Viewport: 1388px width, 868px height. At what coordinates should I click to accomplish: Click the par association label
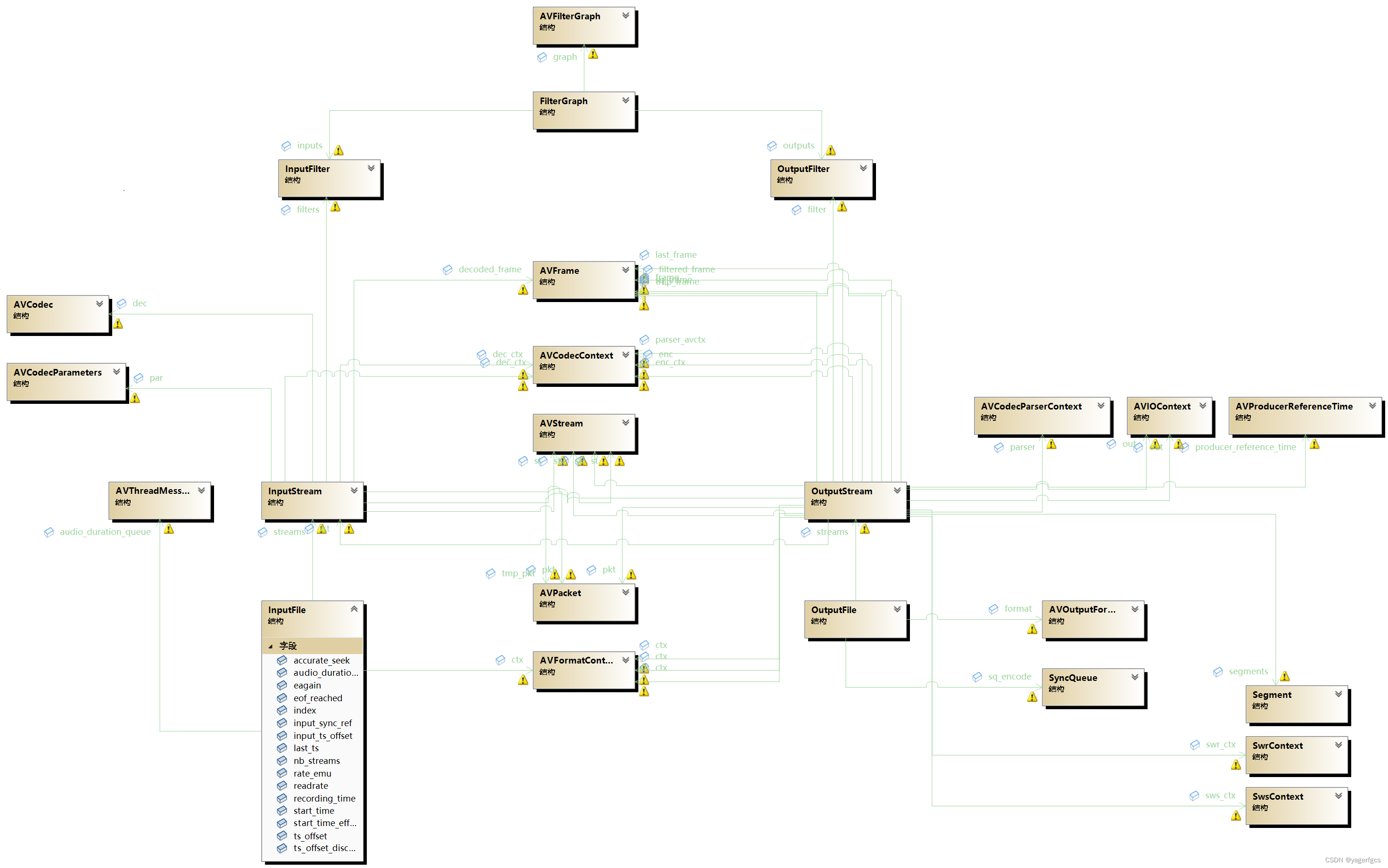click(x=156, y=378)
